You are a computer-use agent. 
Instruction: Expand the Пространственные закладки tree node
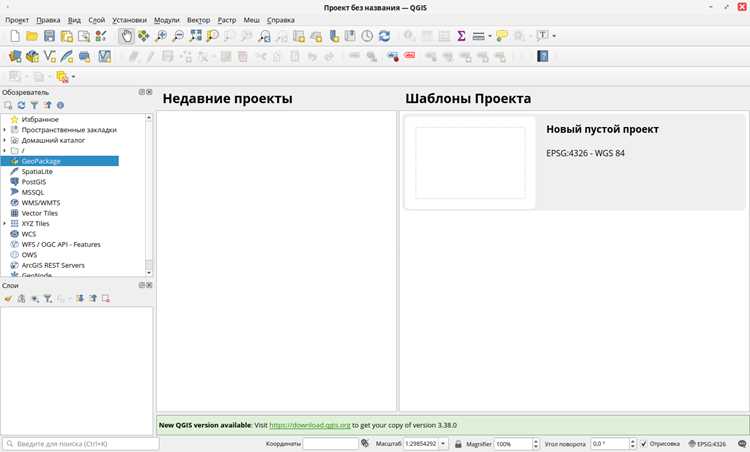point(4,130)
